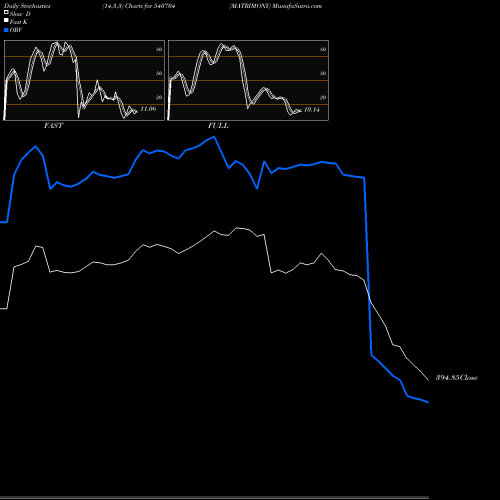This screenshot has height=500, width=500.
Task: Click the 50 level label in FAST chart
Action: pos(159,73)
